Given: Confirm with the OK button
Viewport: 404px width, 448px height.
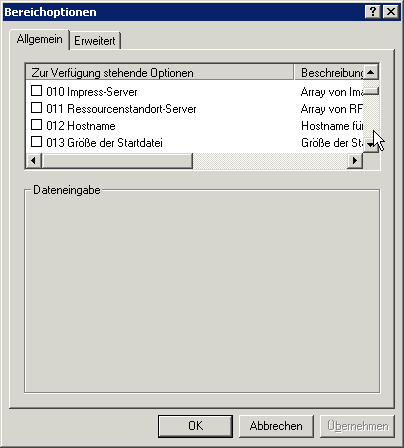Looking at the screenshot, I should 195,426.
